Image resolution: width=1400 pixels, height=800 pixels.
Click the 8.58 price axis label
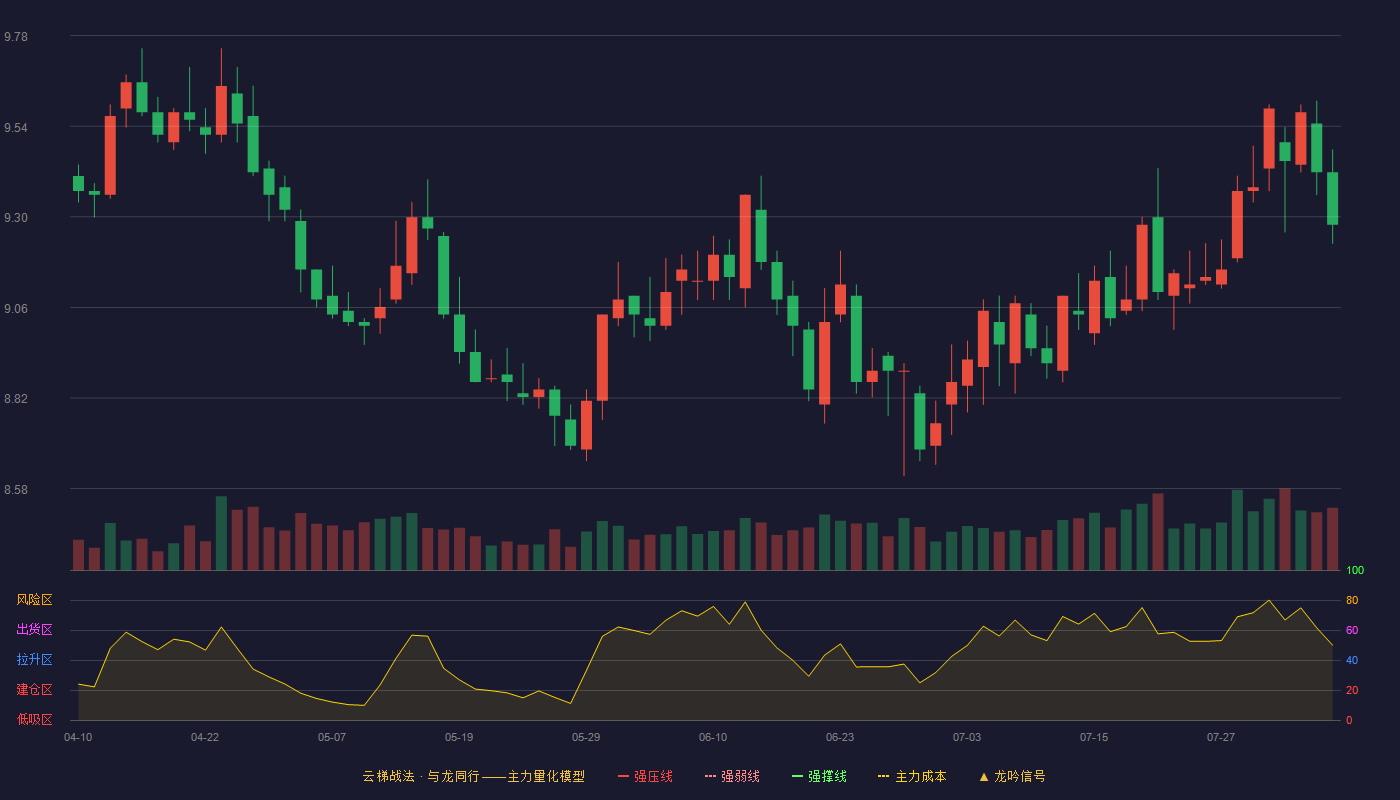tap(16, 490)
